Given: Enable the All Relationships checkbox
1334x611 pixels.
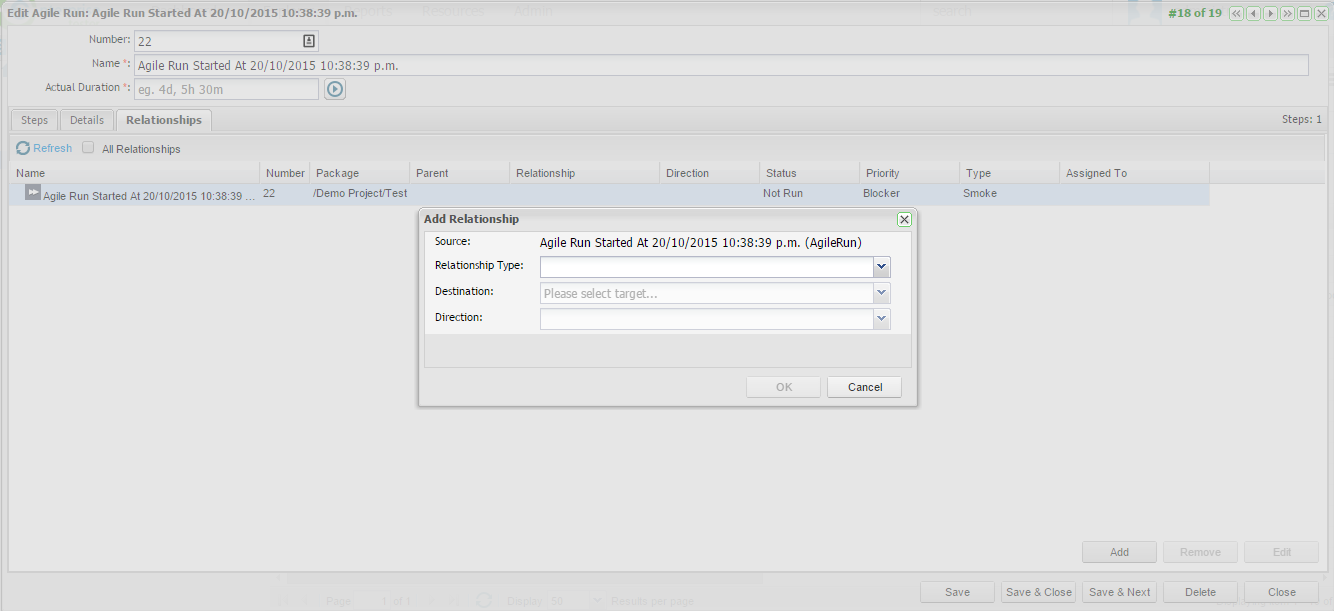Looking at the screenshot, I should coord(88,148).
